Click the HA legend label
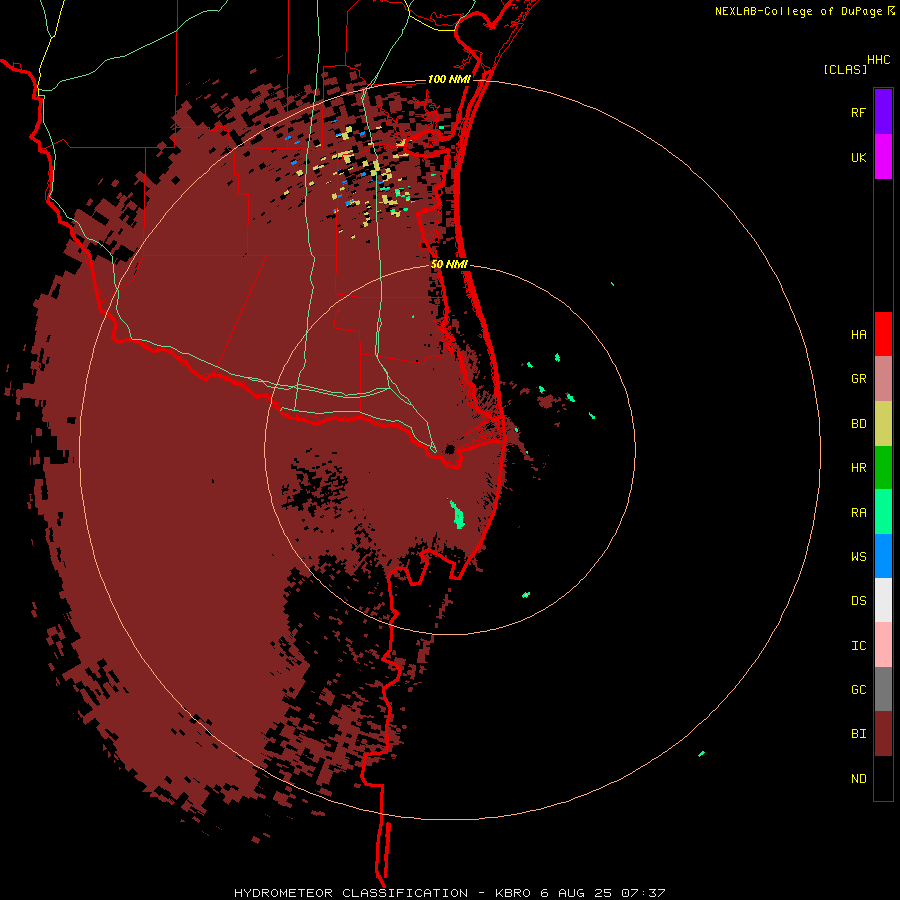The image size is (900, 900). 858,334
